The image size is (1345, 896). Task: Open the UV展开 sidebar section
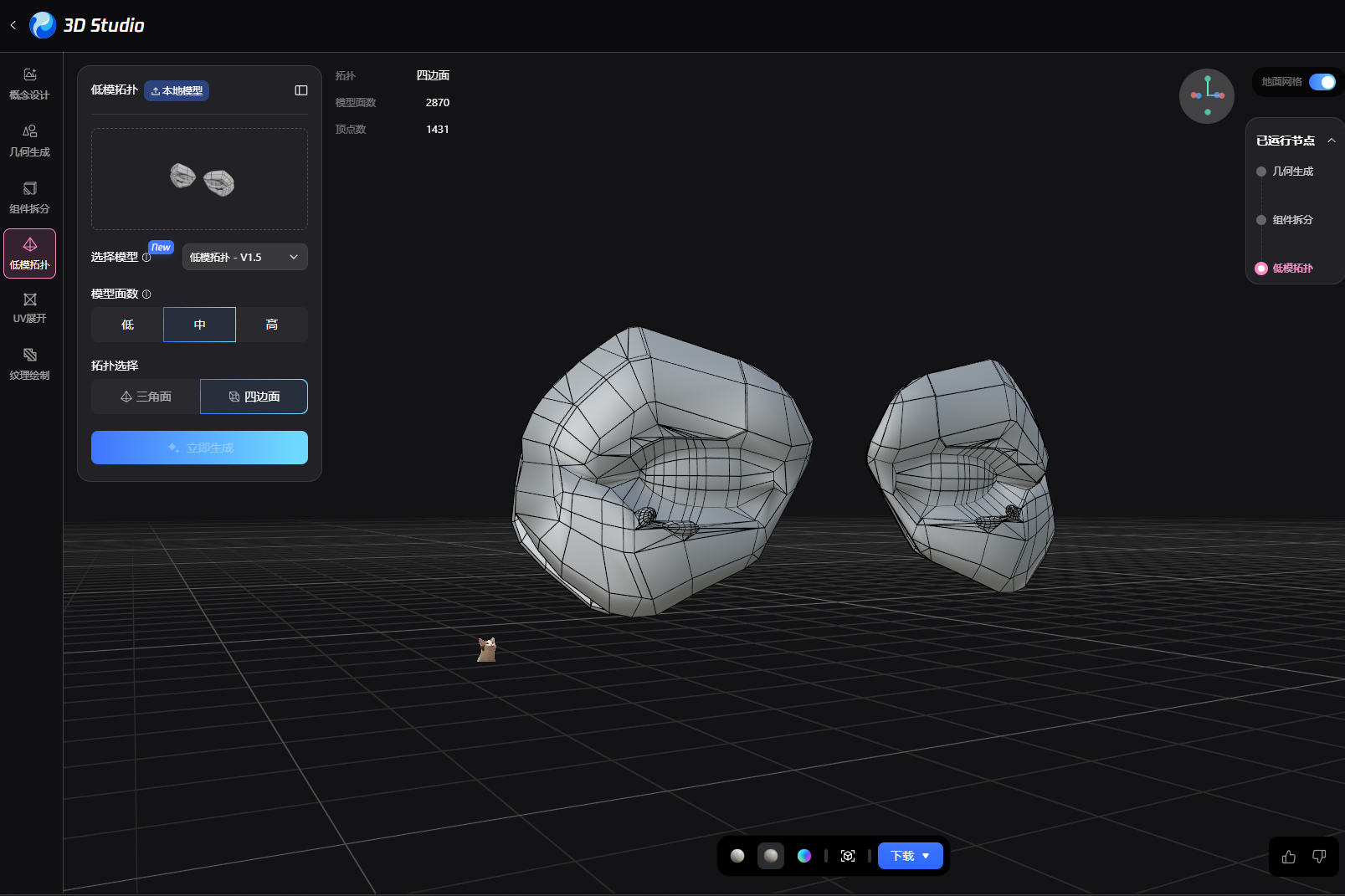coord(29,307)
